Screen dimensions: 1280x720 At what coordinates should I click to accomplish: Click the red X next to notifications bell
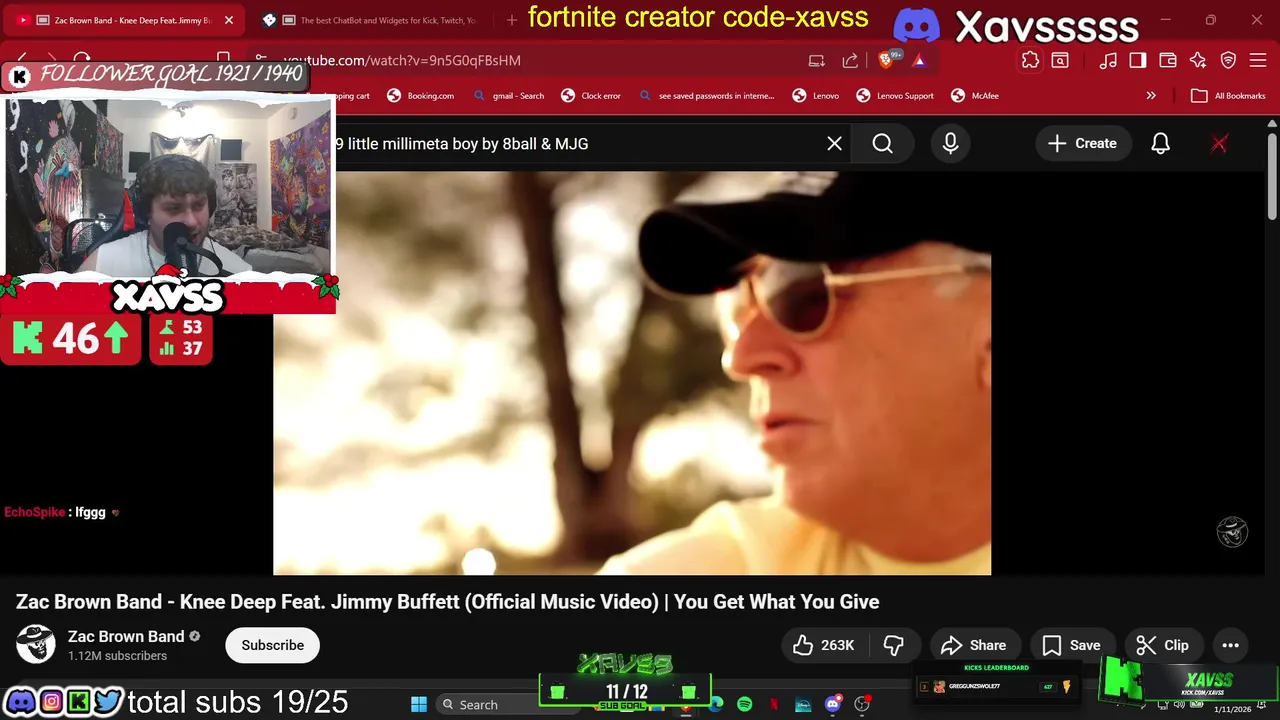pyautogui.click(x=1219, y=144)
